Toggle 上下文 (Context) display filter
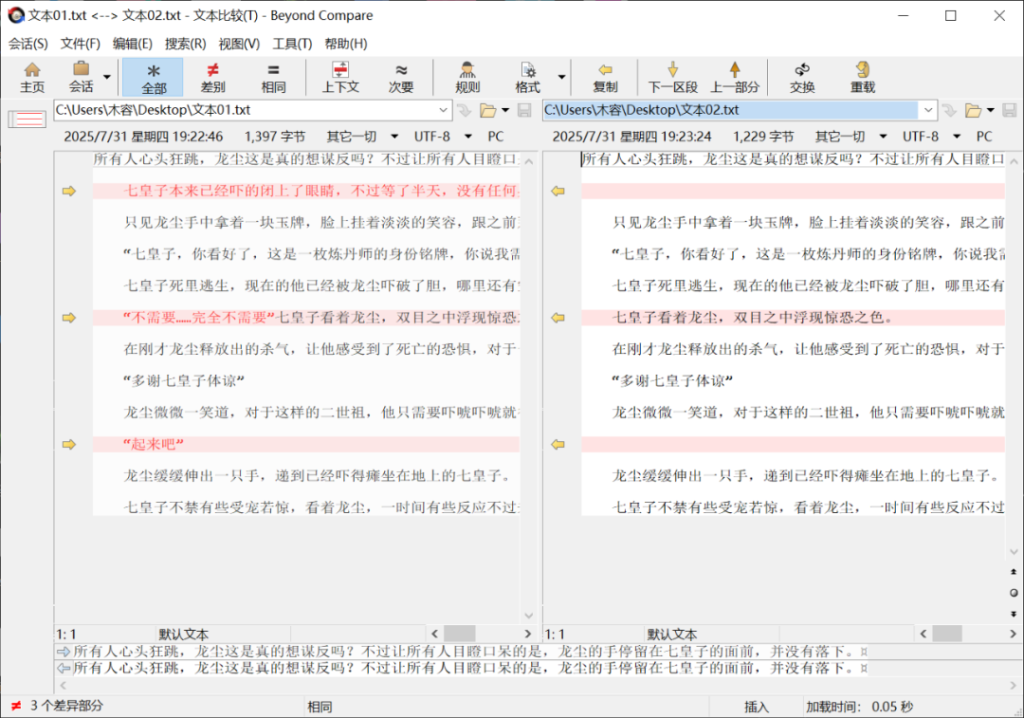The width and height of the screenshot is (1024, 718). pos(340,77)
